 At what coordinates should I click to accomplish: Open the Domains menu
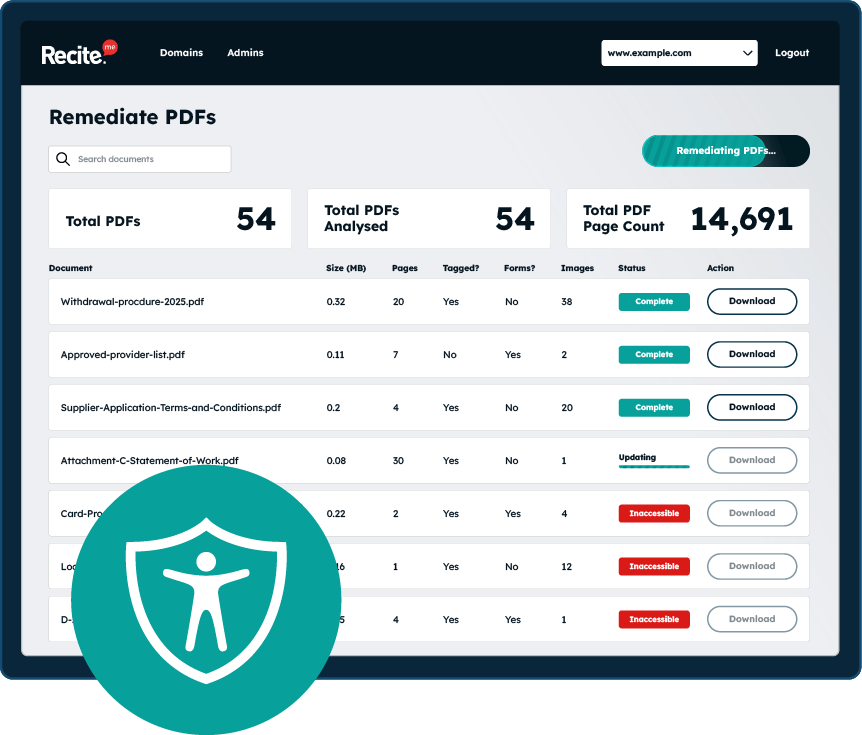(181, 52)
